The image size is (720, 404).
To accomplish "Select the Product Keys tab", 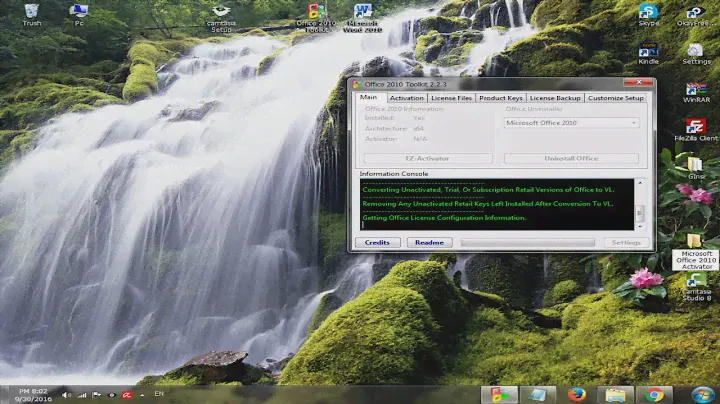I will (x=500, y=98).
